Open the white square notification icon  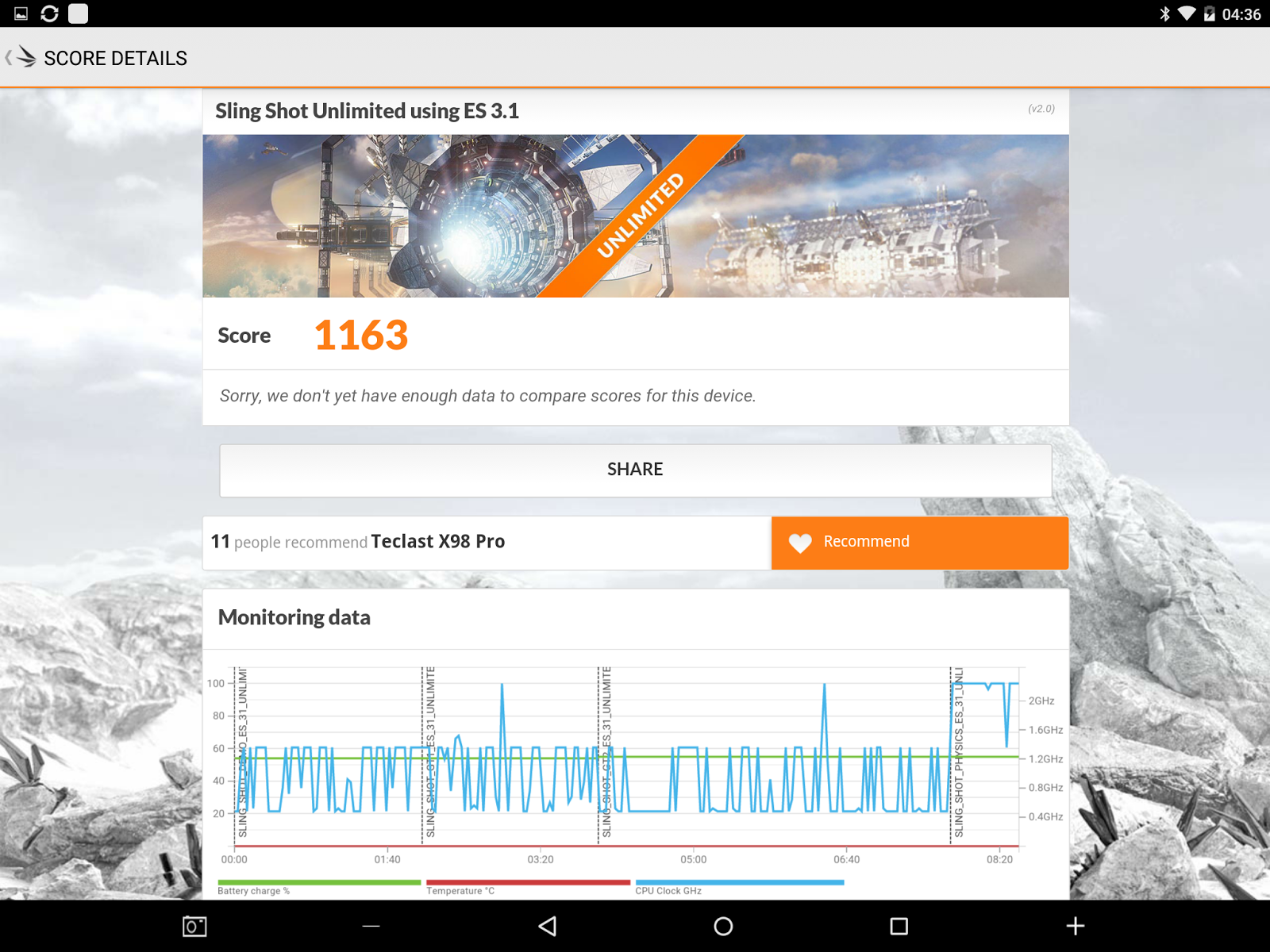tap(78, 13)
